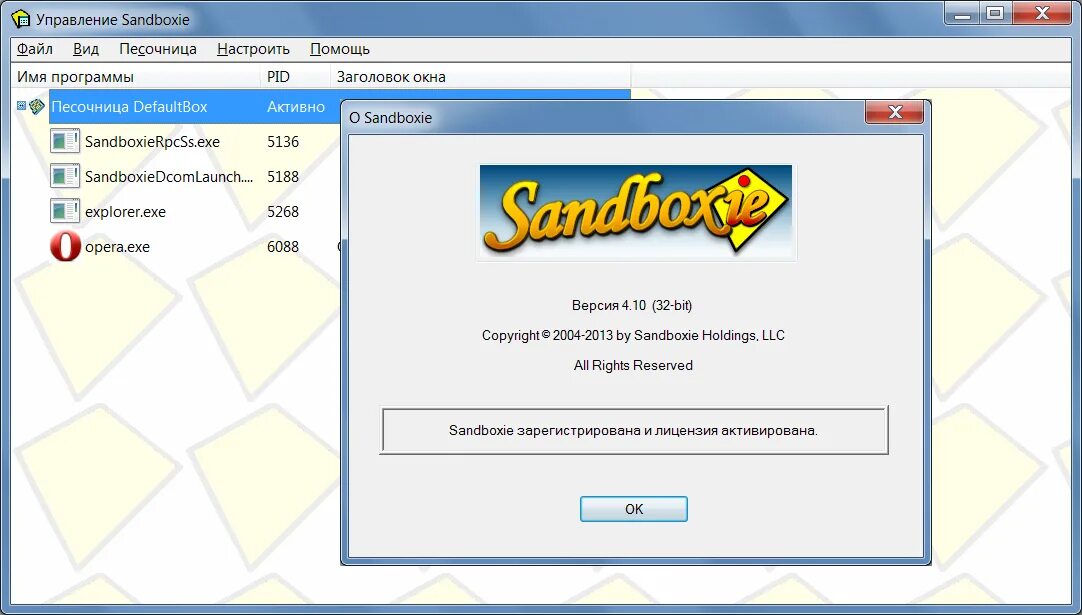Open the Настроить menu
This screenshot has width=1082, height=615.
[x=253, y=49]
